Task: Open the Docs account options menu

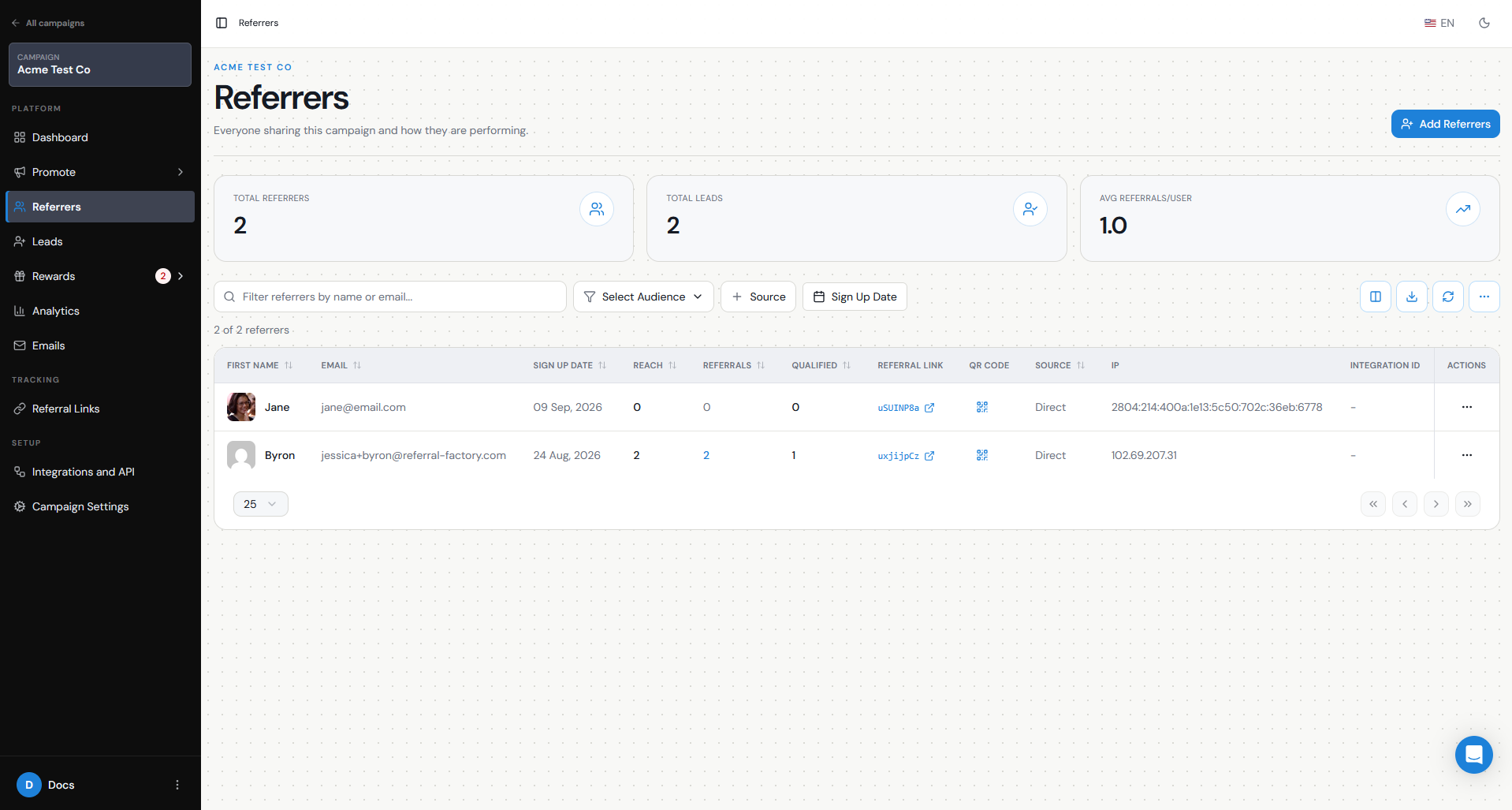Action: click(177, 785)
